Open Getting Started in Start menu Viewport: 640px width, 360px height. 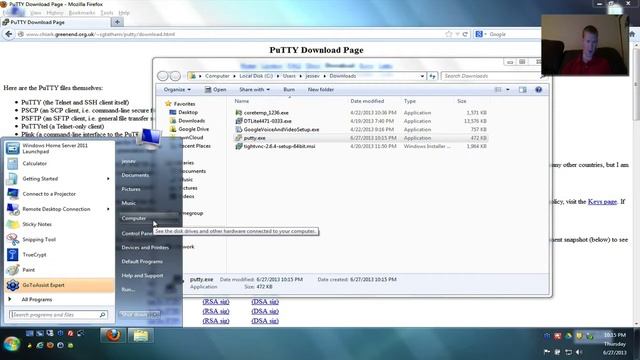point(59,178)
